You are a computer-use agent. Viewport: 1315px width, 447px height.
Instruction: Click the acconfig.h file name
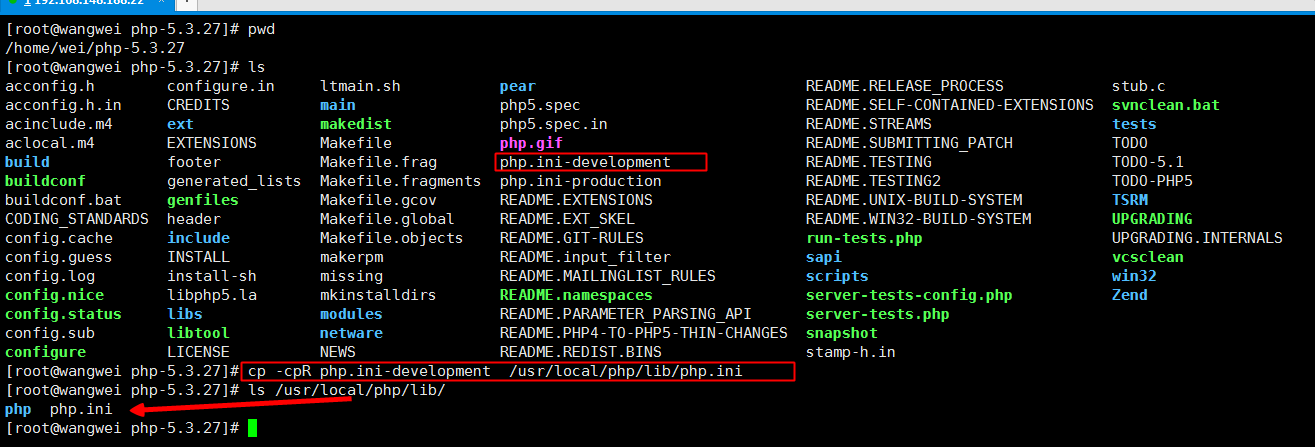pyautogui.click(x=50, y=86)
